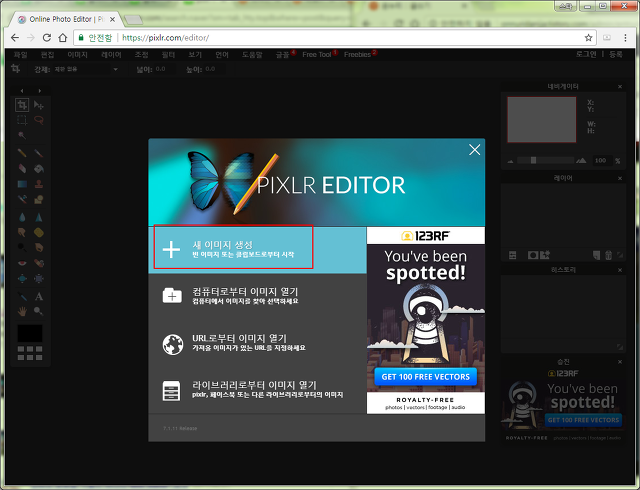
Task: Select the Red Eye Reduction tool
Action: pyautogui.click(x=22, y=263)
